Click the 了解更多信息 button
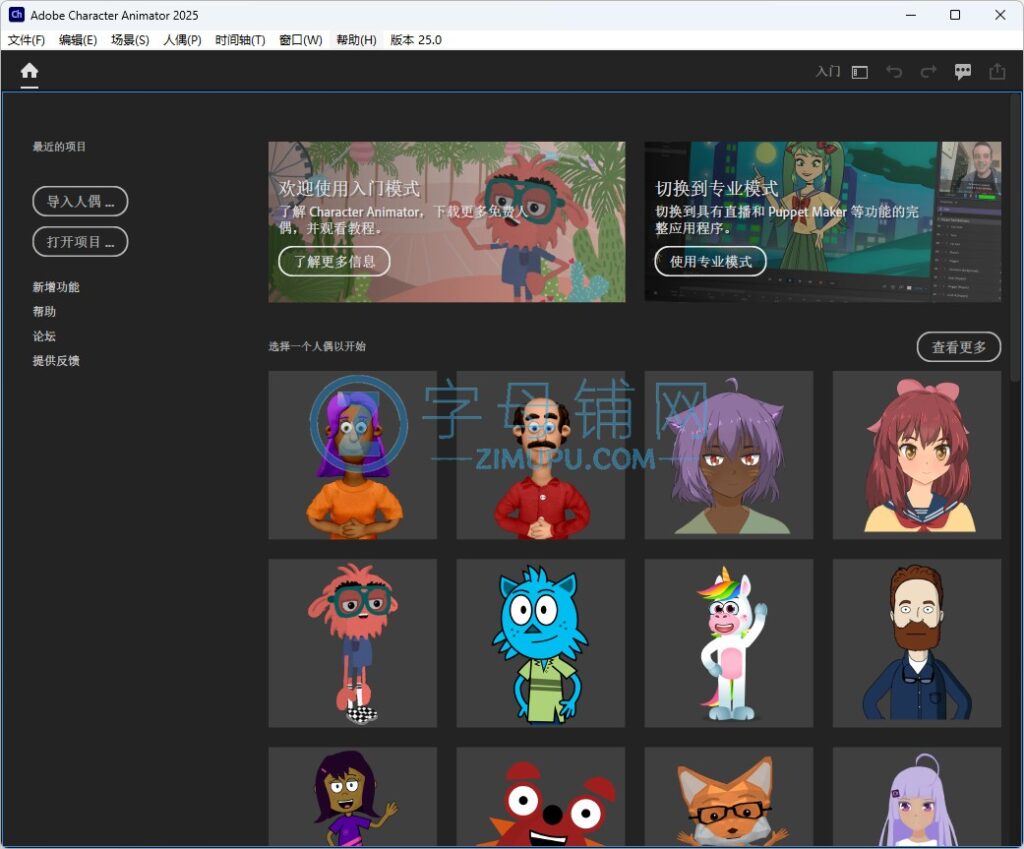 click(334, 261)
